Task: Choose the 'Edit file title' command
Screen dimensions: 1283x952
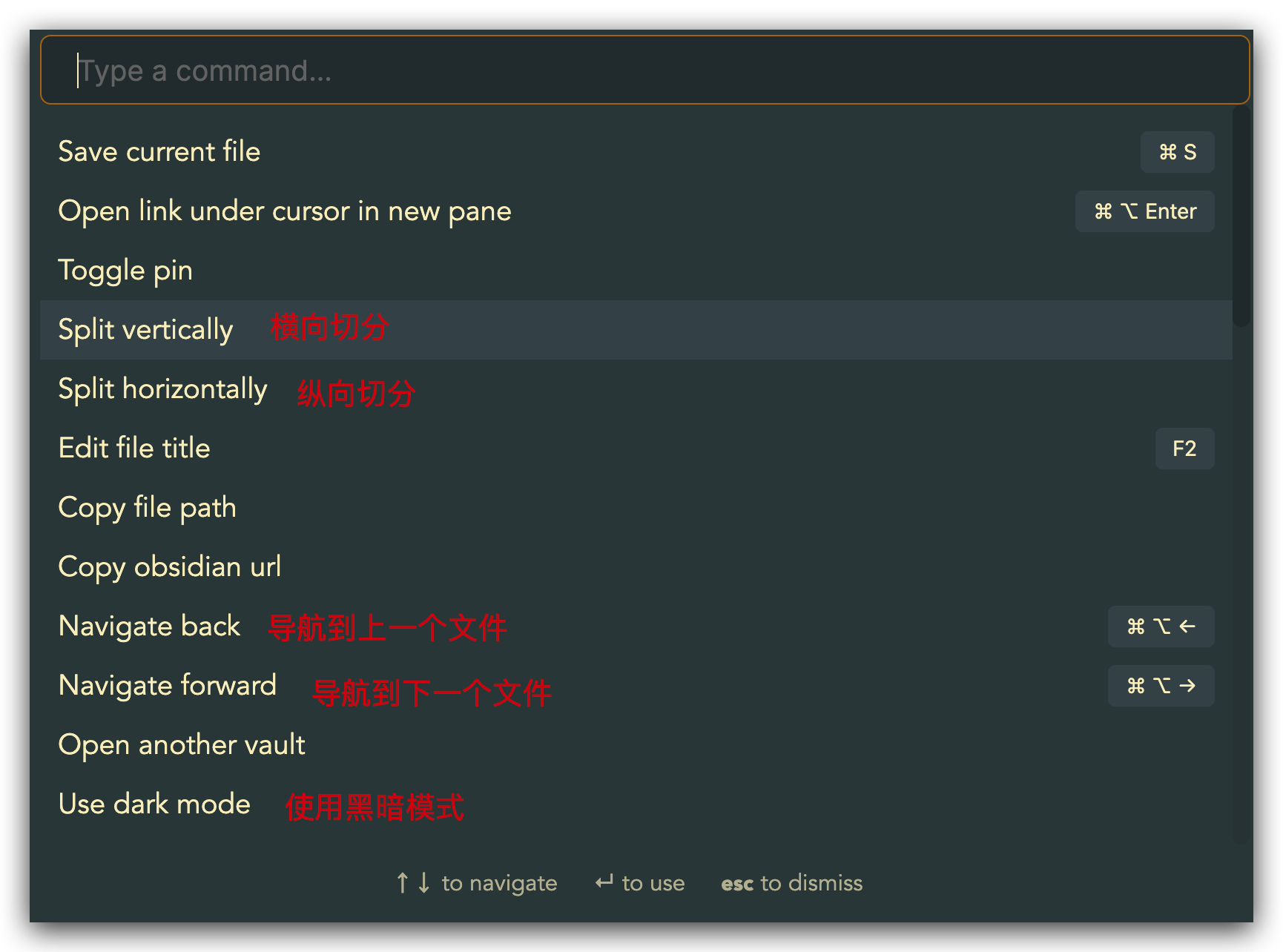Action: coord(636,449)
